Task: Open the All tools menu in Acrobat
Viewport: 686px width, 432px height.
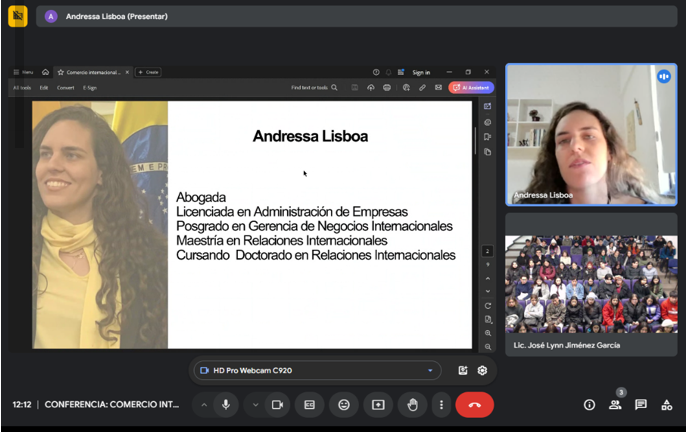Action: point(22,88)
